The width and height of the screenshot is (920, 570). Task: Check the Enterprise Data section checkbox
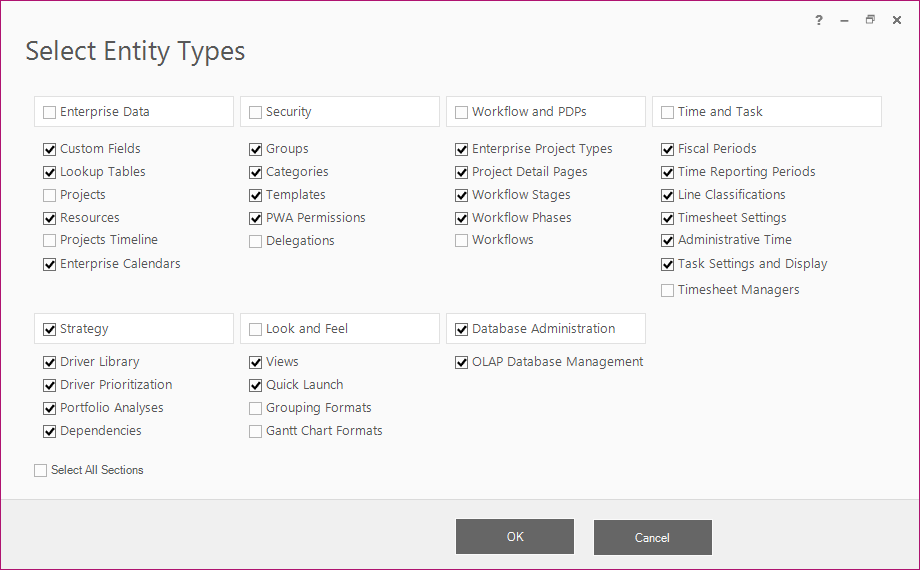tap(50, 112)
